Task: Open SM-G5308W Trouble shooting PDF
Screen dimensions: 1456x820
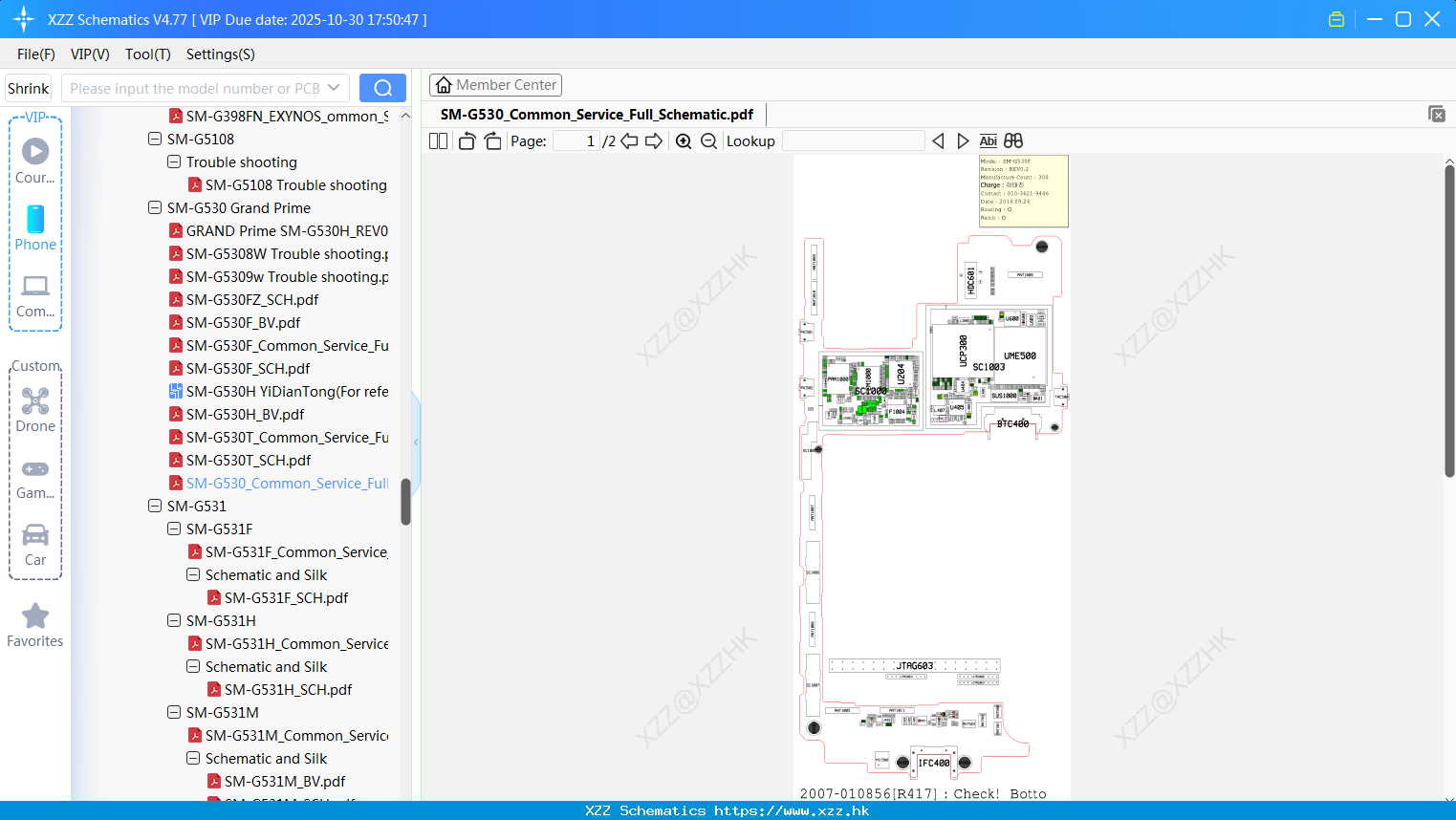Action: pyautogui.click(x=278, y=253)
